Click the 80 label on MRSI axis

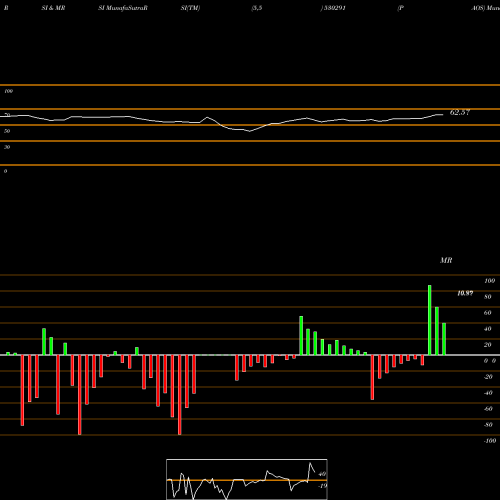click(x=488, y=297)
